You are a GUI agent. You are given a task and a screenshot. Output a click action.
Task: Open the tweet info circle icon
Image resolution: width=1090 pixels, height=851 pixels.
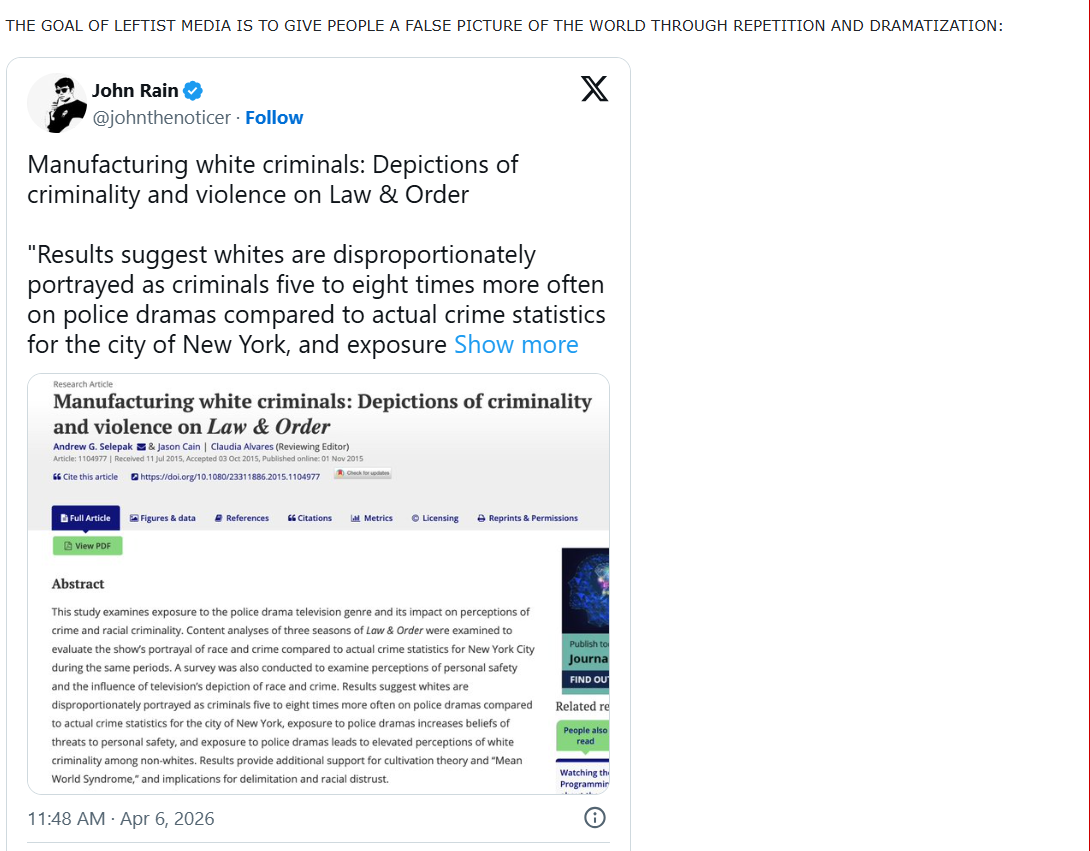click(x=594, y=818)
